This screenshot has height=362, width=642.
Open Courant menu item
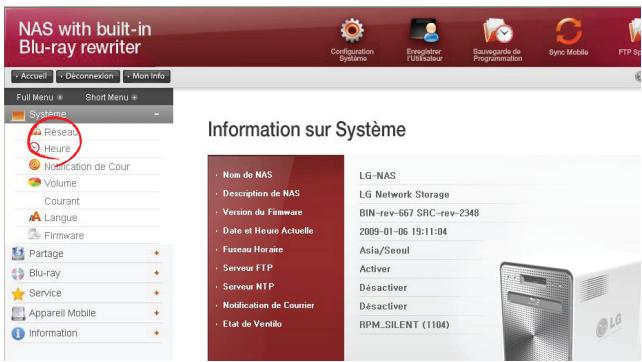(62, 201)
